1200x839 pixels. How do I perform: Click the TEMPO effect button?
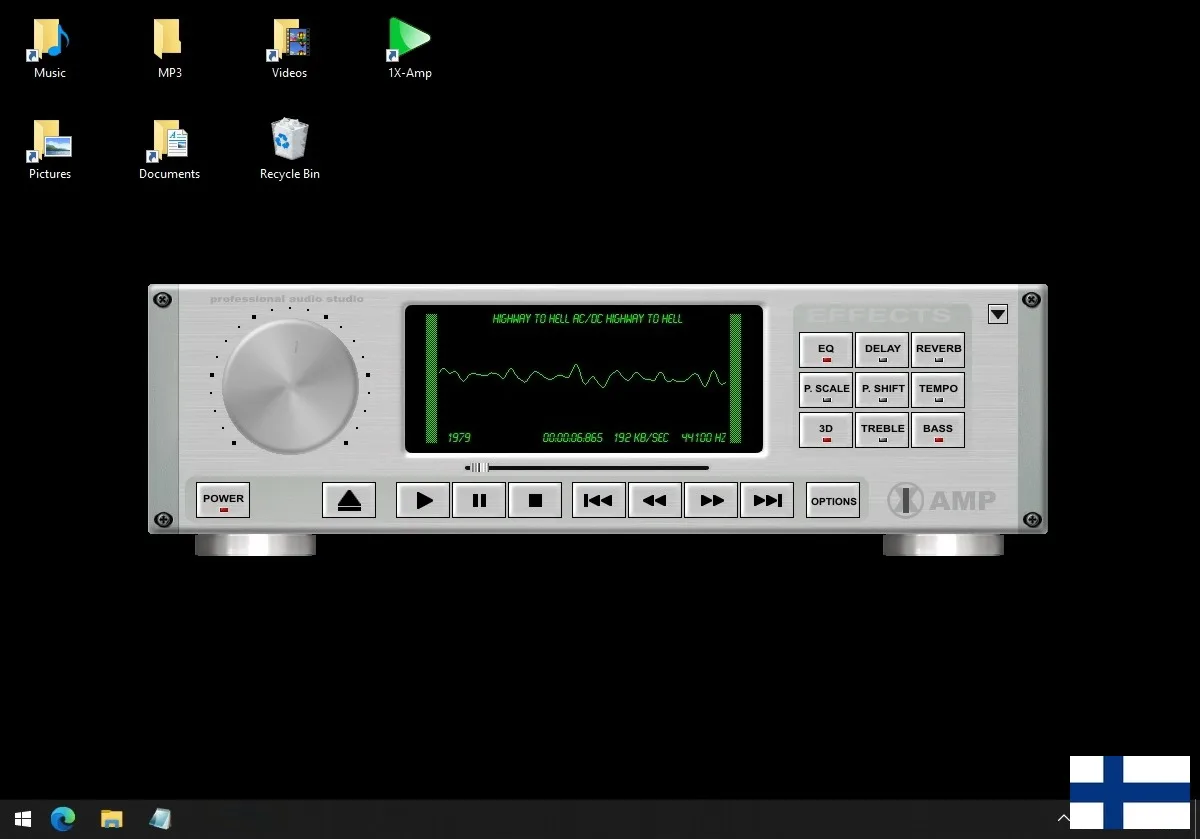click(938, 391)
